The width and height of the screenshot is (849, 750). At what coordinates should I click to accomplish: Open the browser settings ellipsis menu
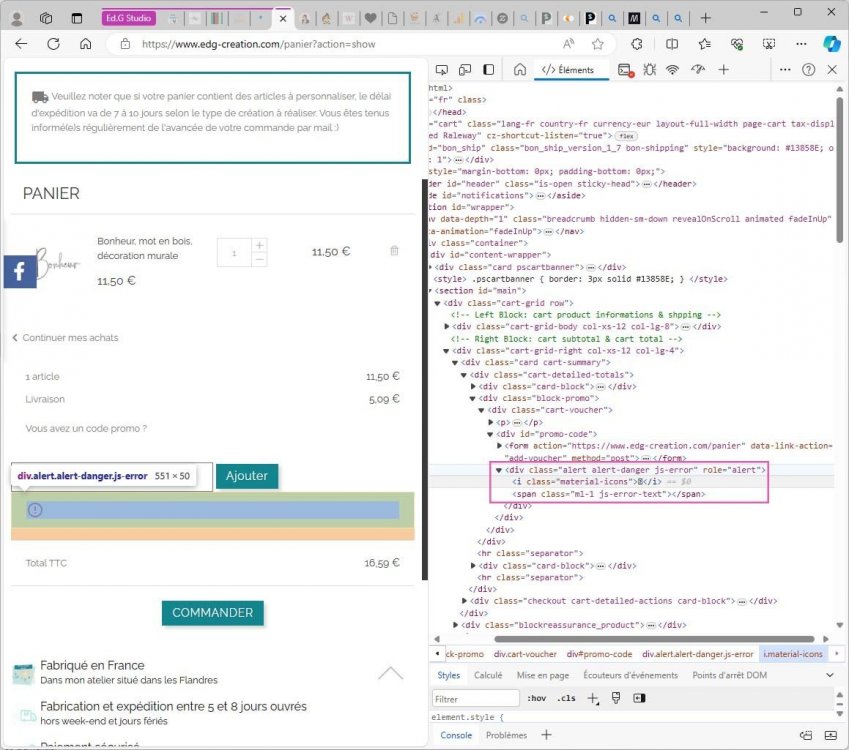[x=801, y=44]
